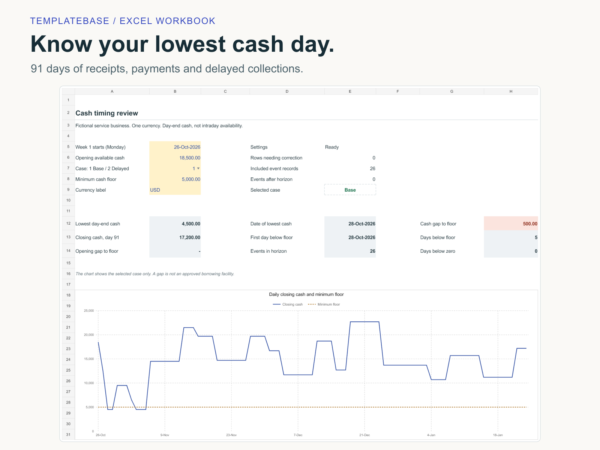Screen dimensions: 600x450
Task: Click the 'Minimum floor' legend entry
Action: [324, 305]
